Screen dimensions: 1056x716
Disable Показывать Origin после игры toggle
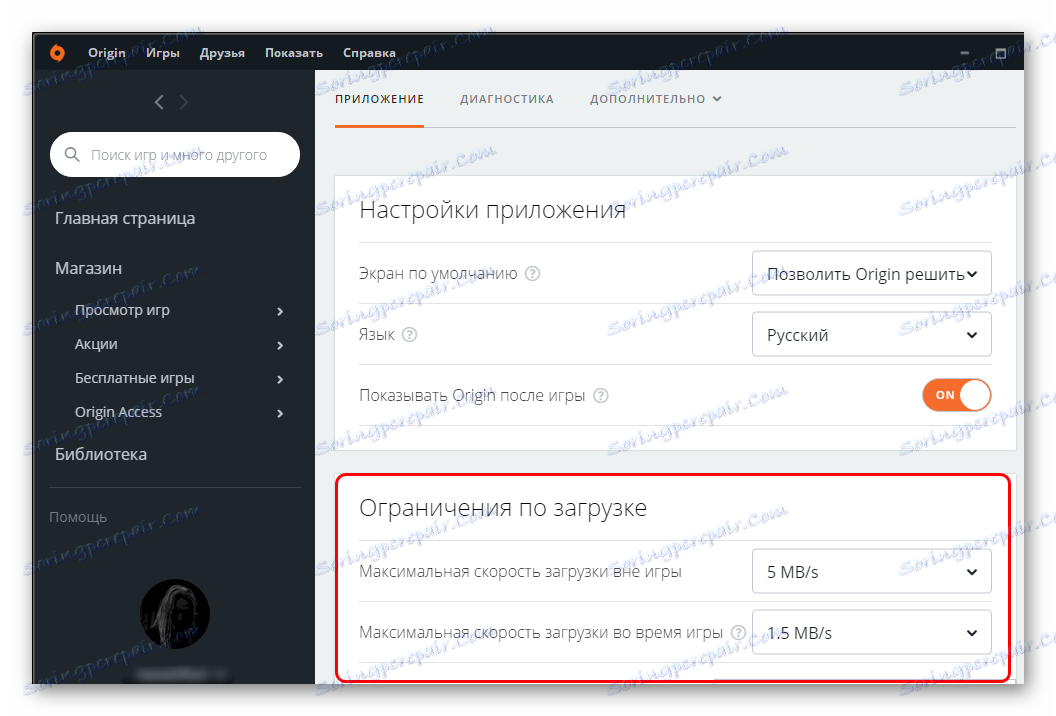[x=956, y=395]
